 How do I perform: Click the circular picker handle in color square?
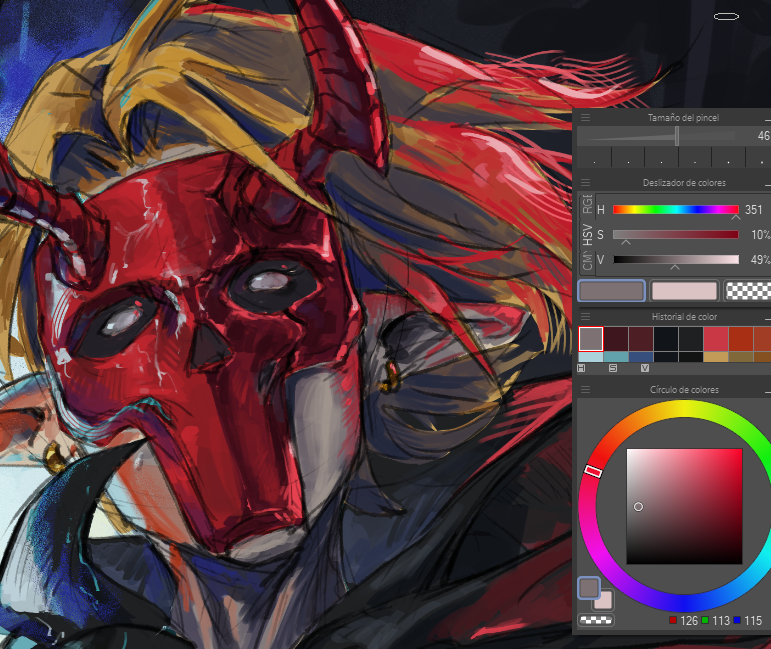tap(638, 506)
